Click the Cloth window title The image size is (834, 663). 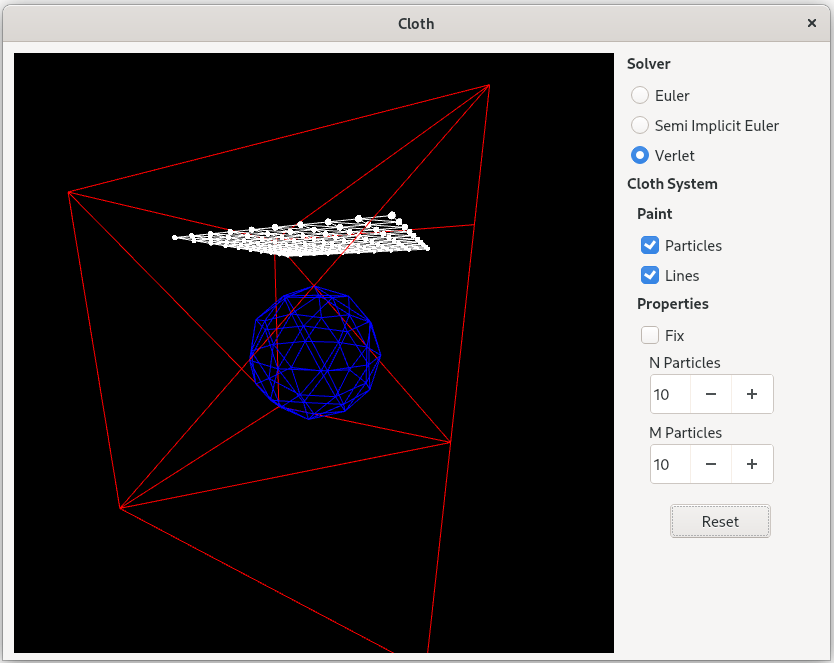click(x=416, y=24)
